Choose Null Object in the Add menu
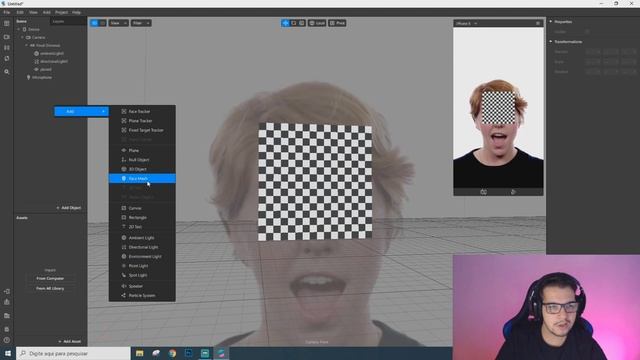Image resolution: width=640 pixels, height=360 pixels. (x=142, y=160)
